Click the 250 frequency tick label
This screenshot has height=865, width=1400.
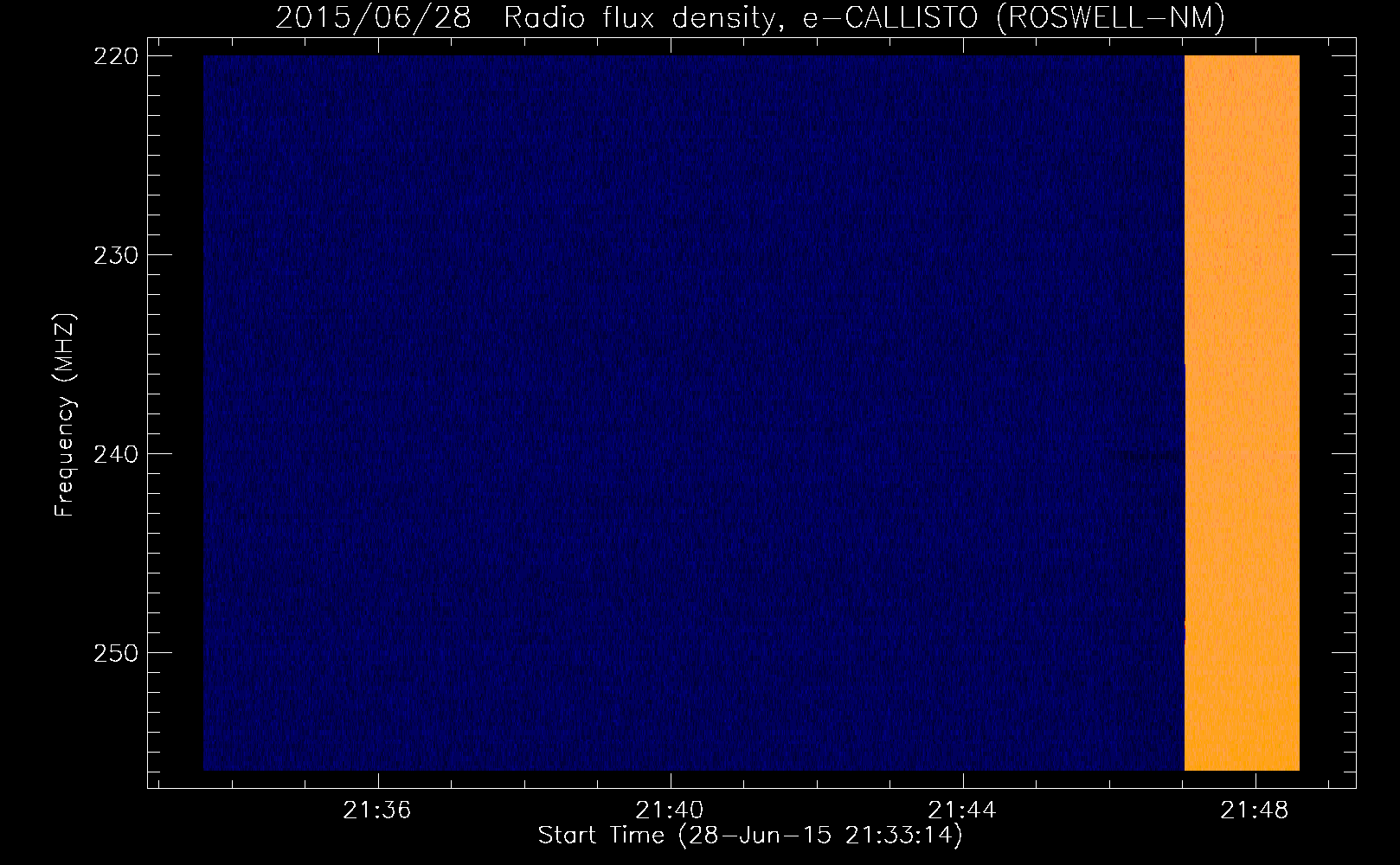pyautogui.click(x=115, y=653)
